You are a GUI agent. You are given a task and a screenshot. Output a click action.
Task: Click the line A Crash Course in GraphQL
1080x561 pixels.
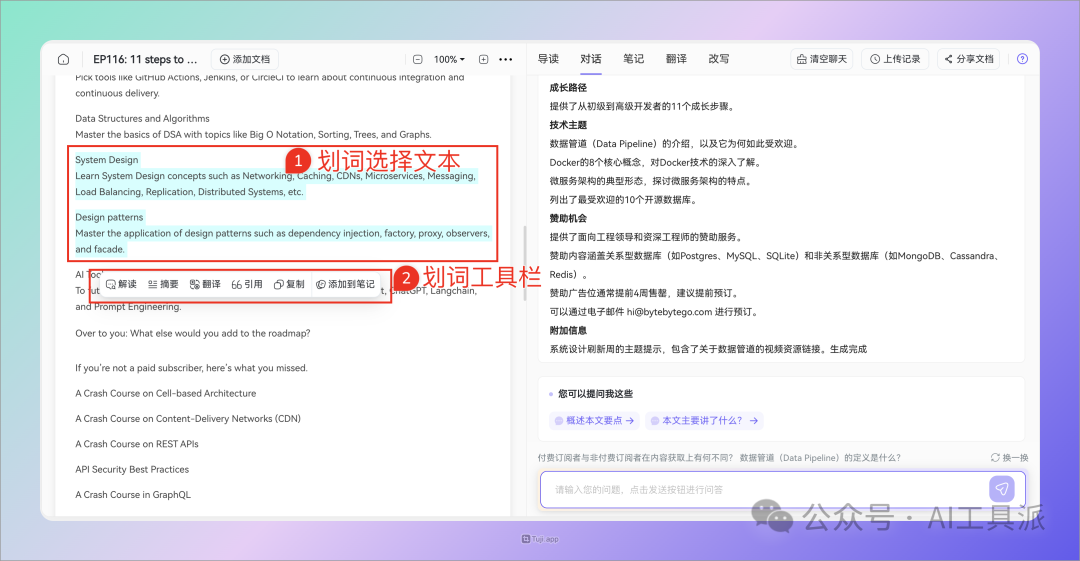(133, 495)
